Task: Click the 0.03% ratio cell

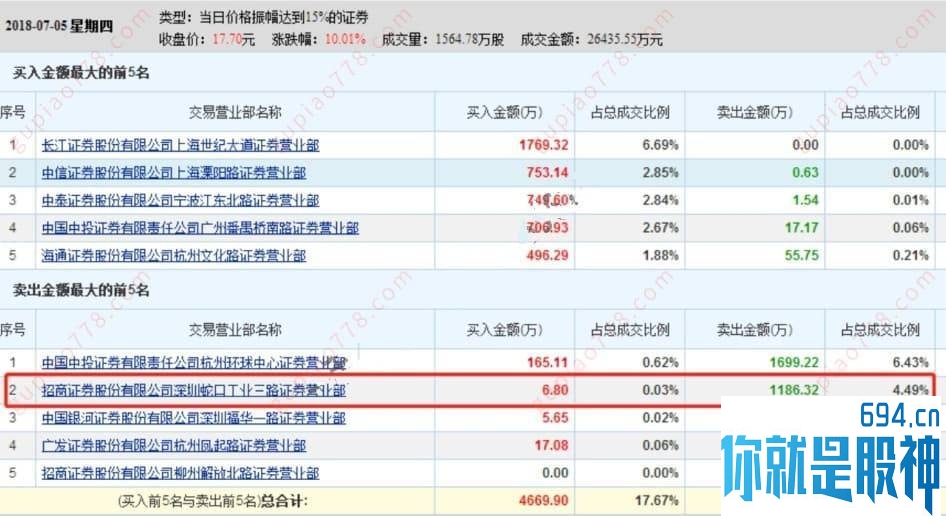Action: click(x=660, y=390)
